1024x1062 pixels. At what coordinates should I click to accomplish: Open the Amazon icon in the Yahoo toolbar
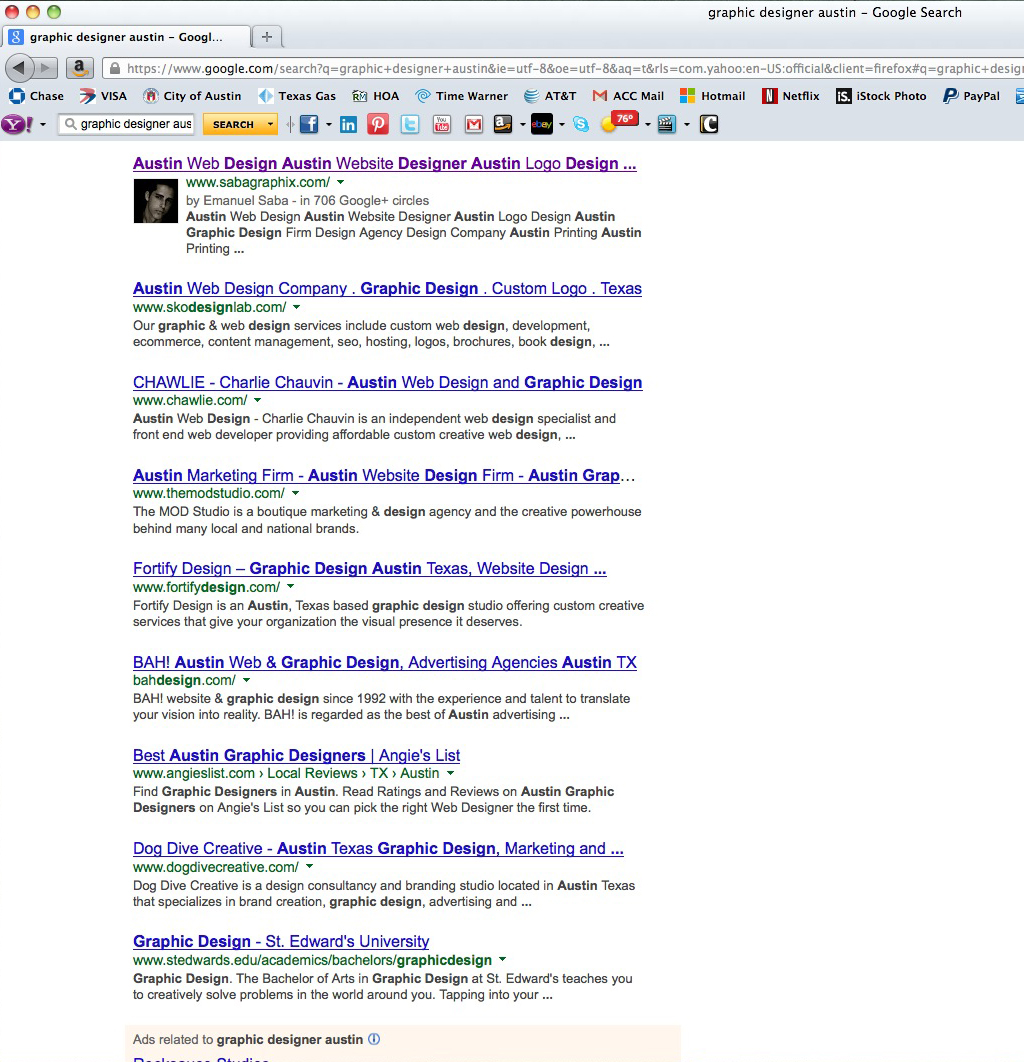pos(503,124)
